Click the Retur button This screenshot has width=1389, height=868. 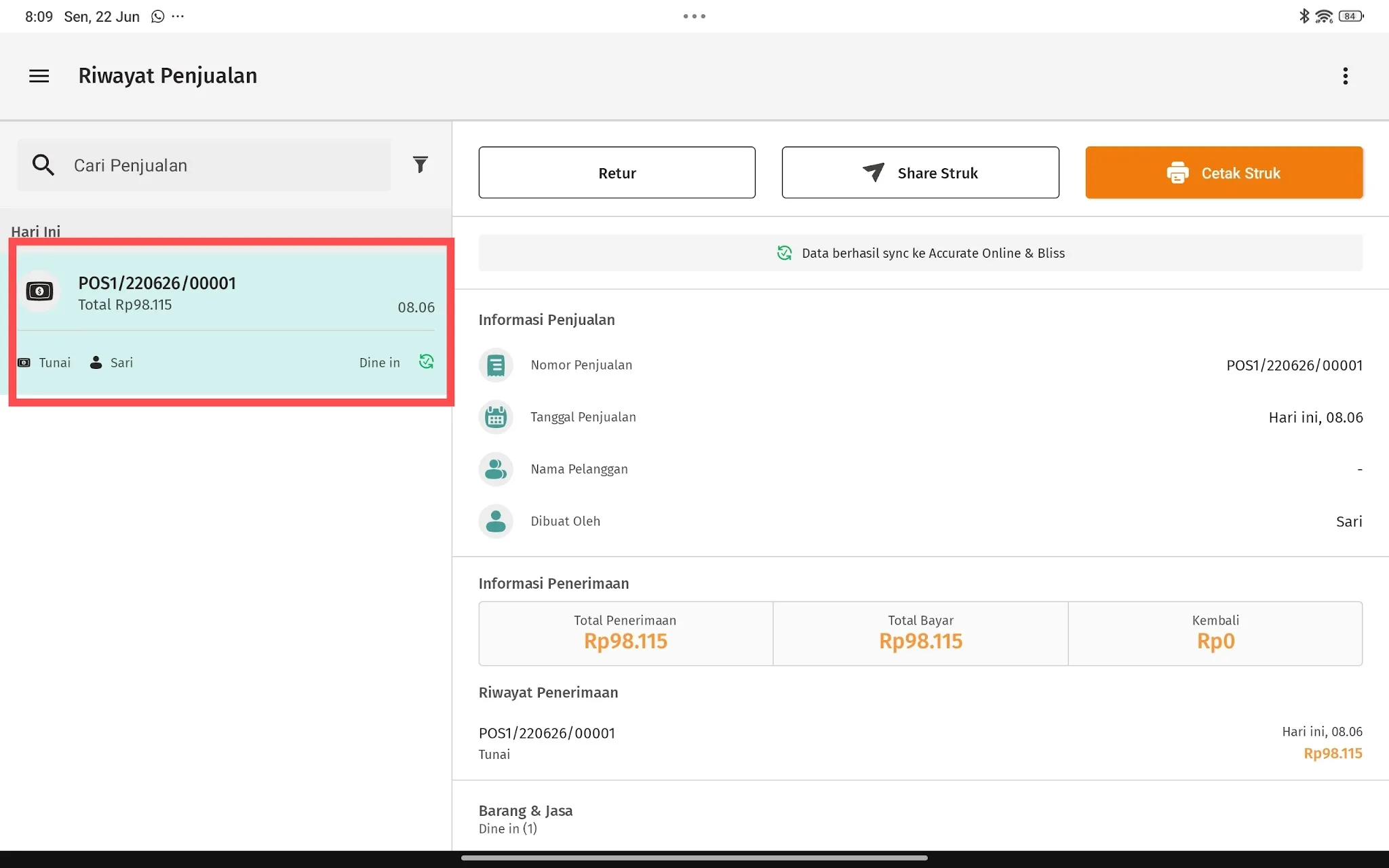point(617,173)
